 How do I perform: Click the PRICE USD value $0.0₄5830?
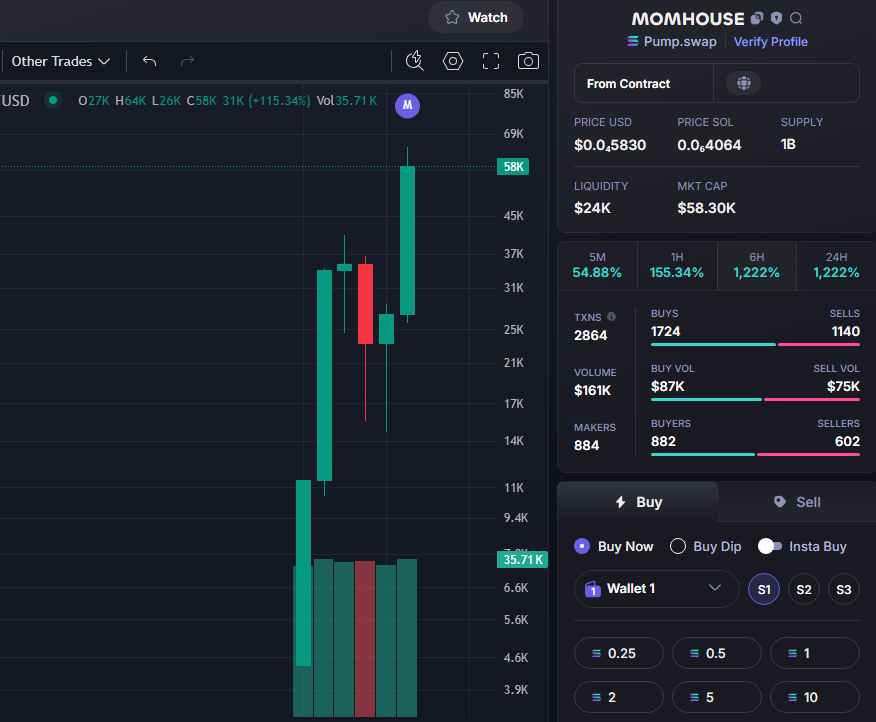pyautogui.click(x=610, y=145)
